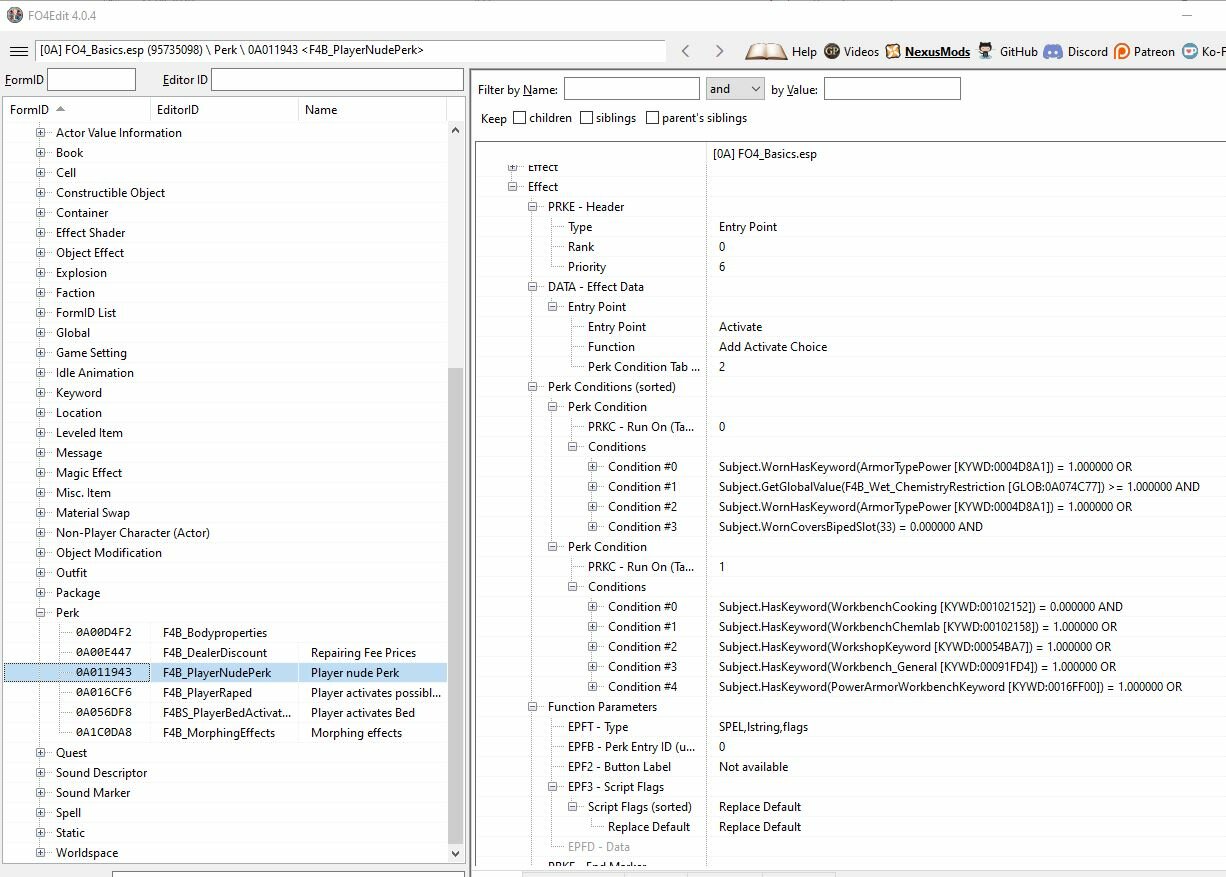Click the forward navigation arrow
The image size is (1226, 877).
tap(719, 51)
